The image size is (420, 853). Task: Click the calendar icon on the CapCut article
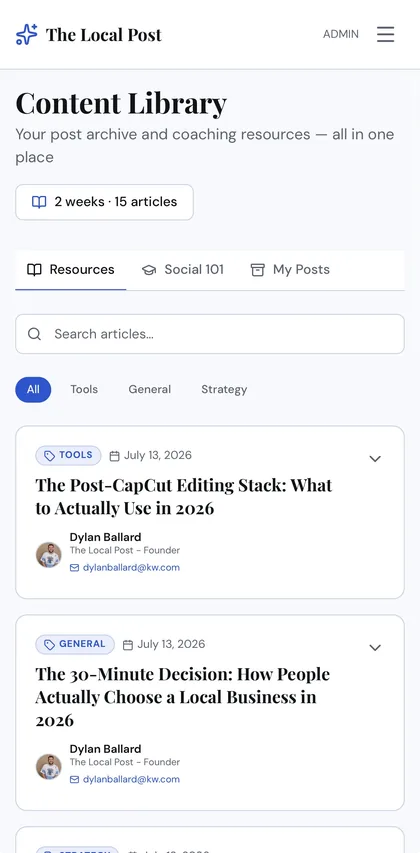[114, 456]
